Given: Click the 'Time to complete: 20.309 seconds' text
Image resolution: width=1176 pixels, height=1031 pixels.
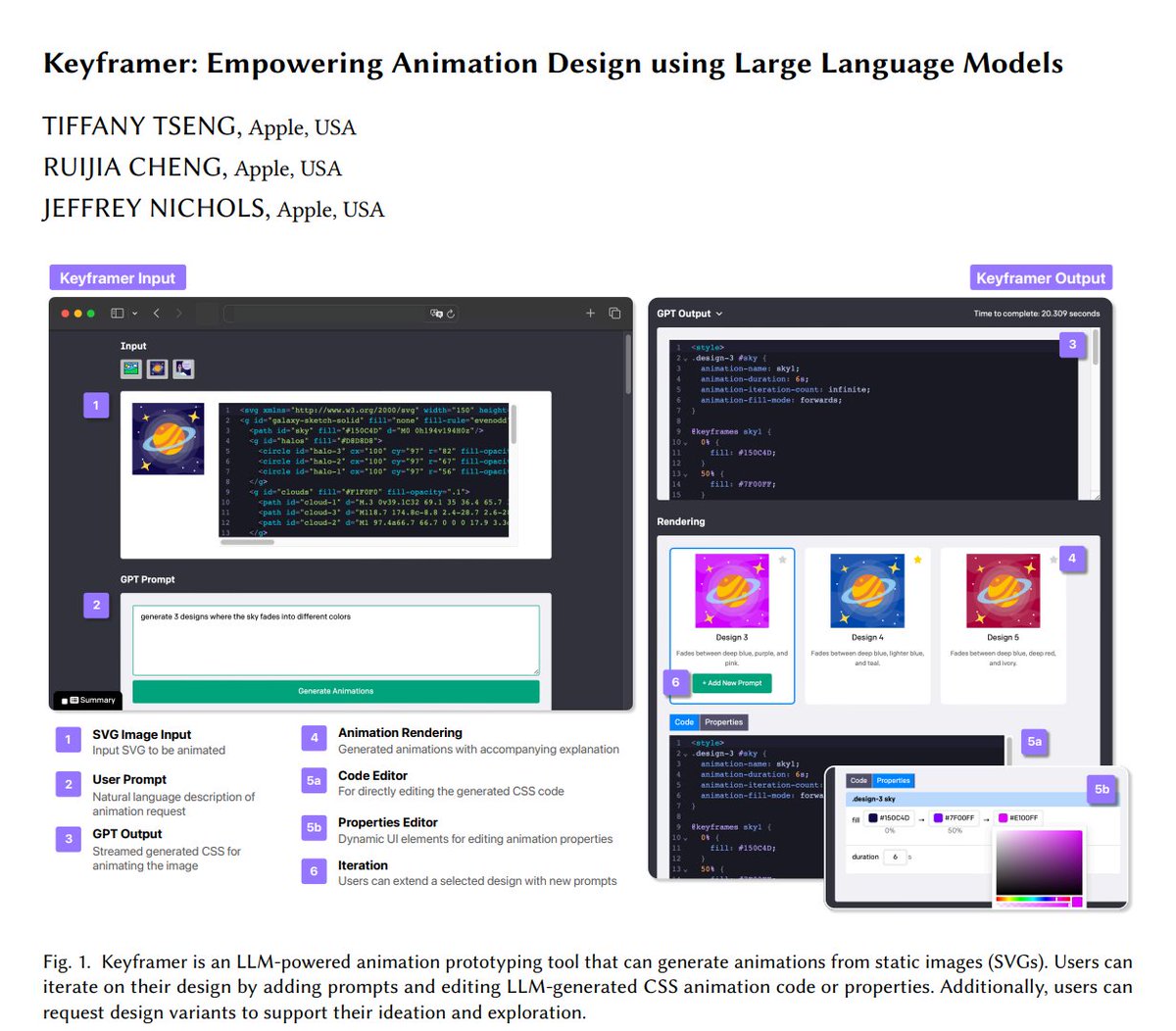Looking at the screenshot, I should pos(1037,314).
